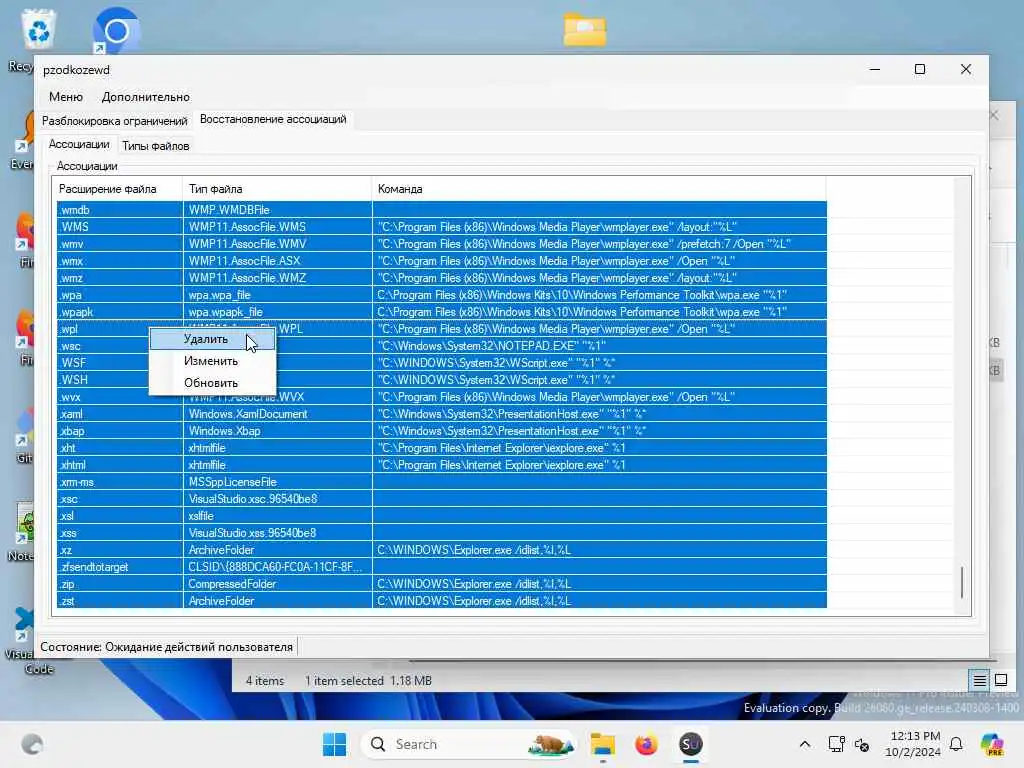1024x768 pixels.
Task: Click the xslfile type cell
Action: coord(277,515)
